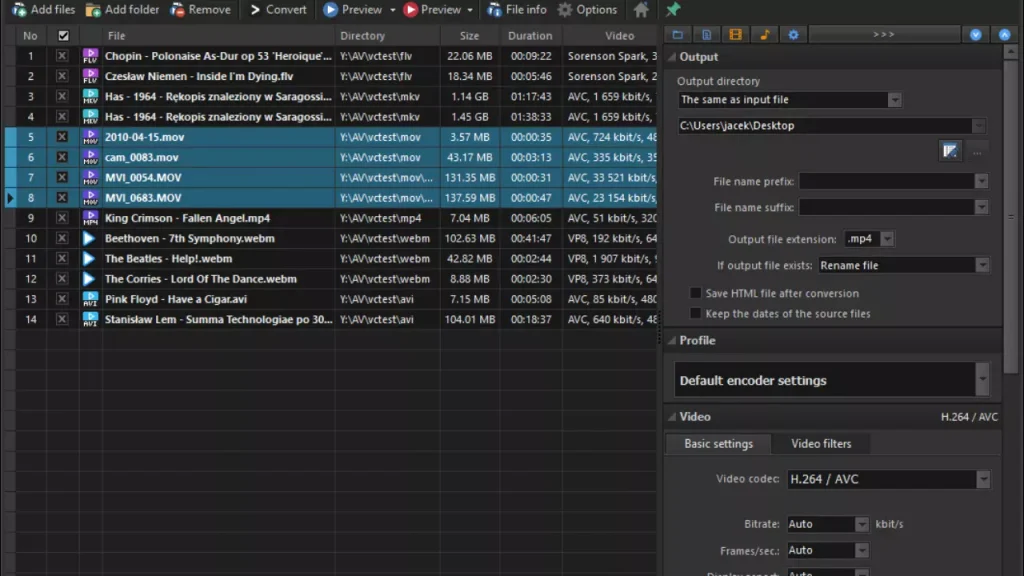Click the blue Preview play button
1024x576 pixels.
point(353,10)
